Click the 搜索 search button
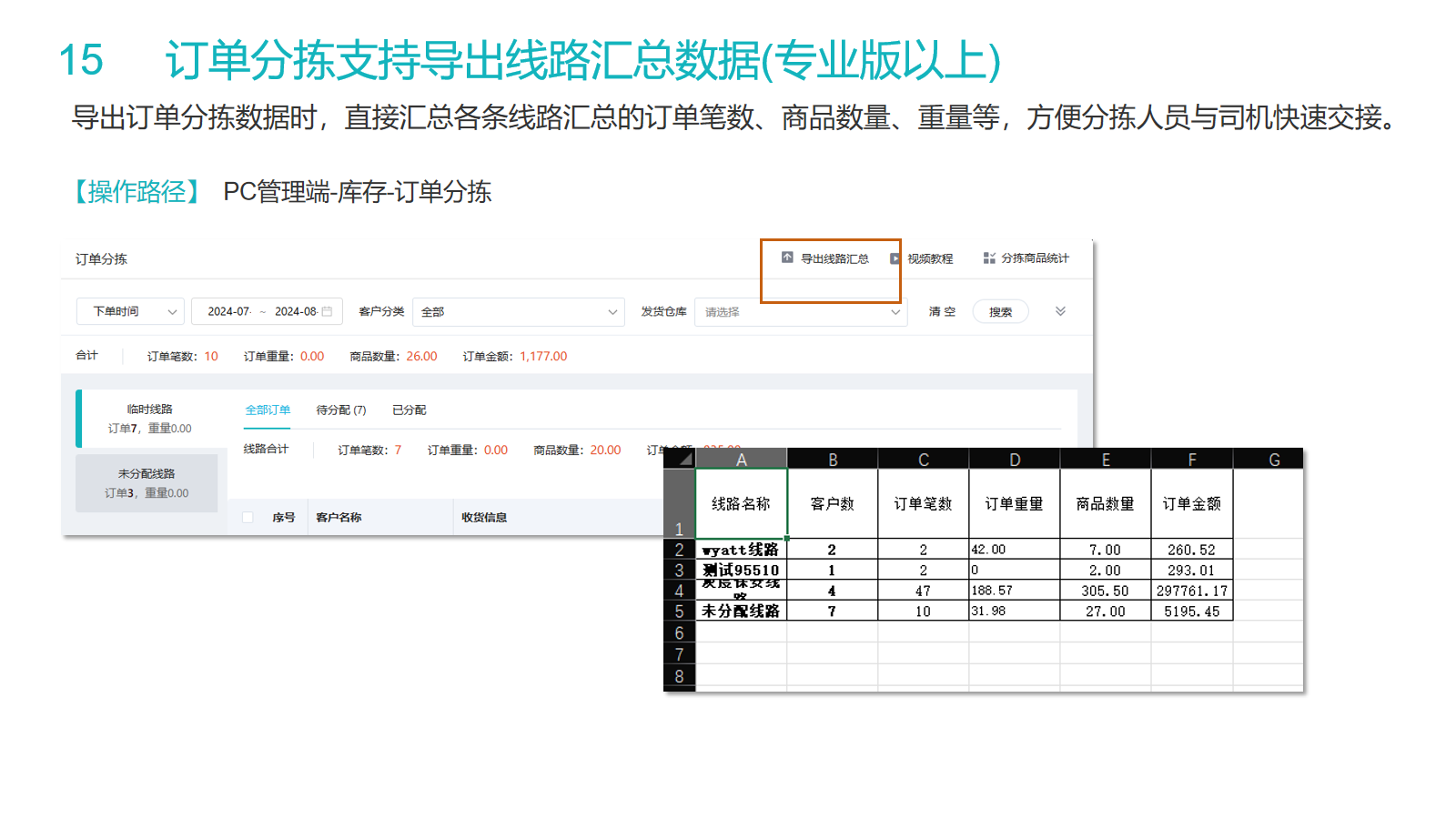 pyautogui.click(x=1001, y=311)
